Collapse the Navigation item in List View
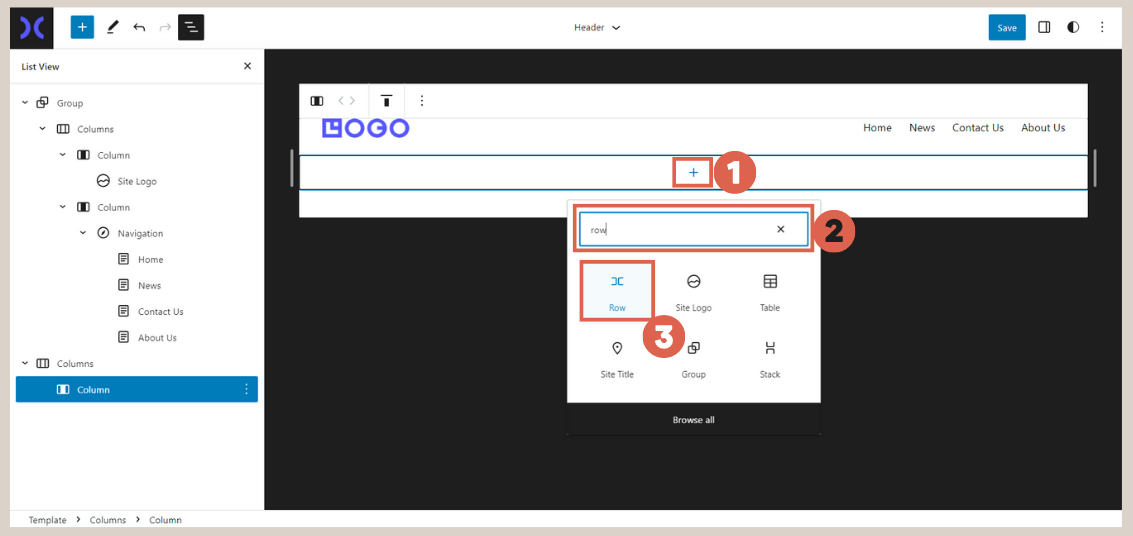 coord(83,233)
